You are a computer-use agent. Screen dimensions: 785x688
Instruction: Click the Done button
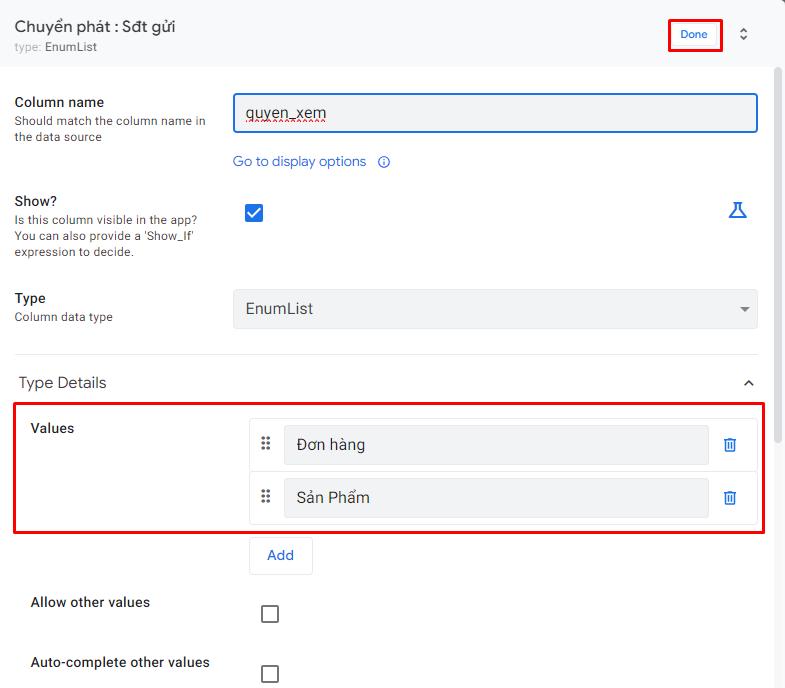point(694,35)
